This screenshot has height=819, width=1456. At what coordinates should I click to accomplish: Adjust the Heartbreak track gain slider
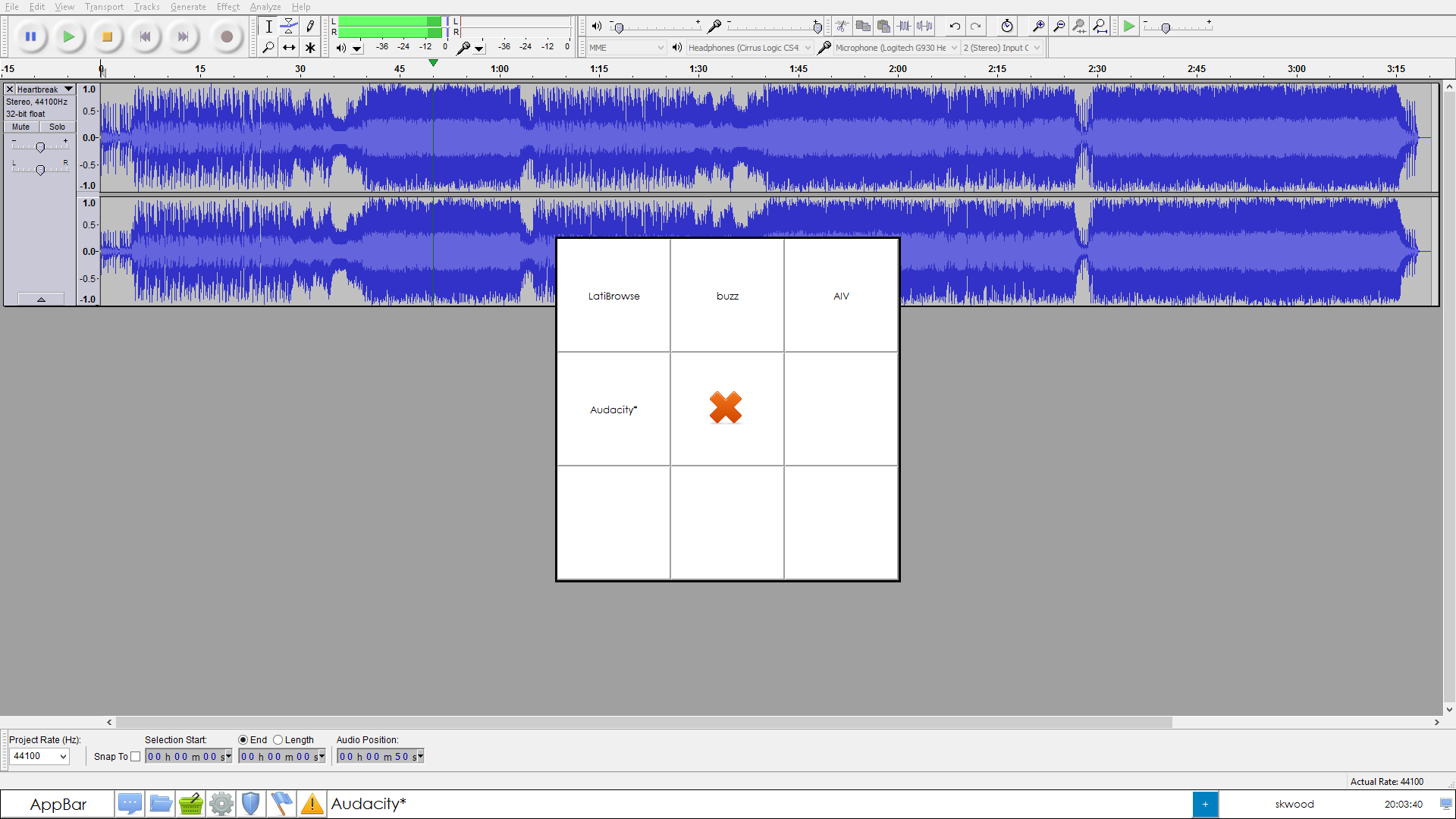click(x=40, y=146)
